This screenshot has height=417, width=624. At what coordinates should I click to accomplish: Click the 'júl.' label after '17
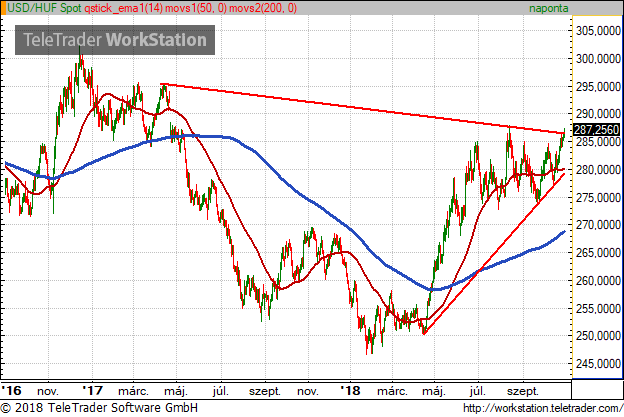point(220,392)
